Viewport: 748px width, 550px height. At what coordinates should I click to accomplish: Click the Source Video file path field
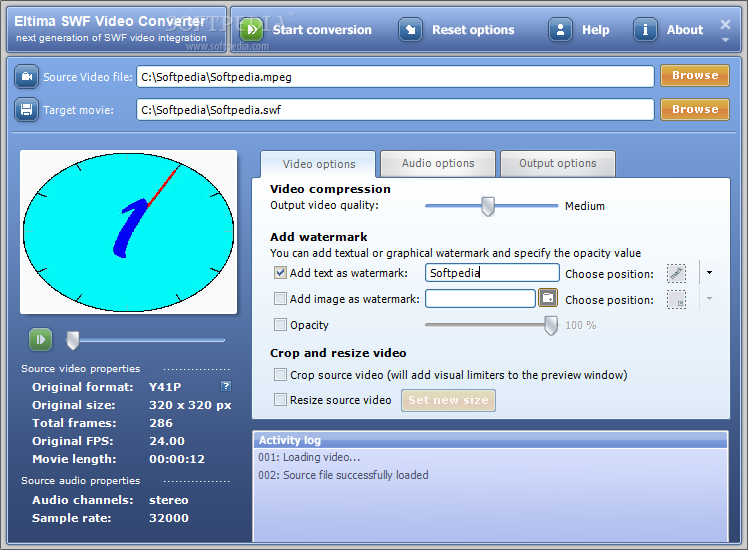[395, 77]
